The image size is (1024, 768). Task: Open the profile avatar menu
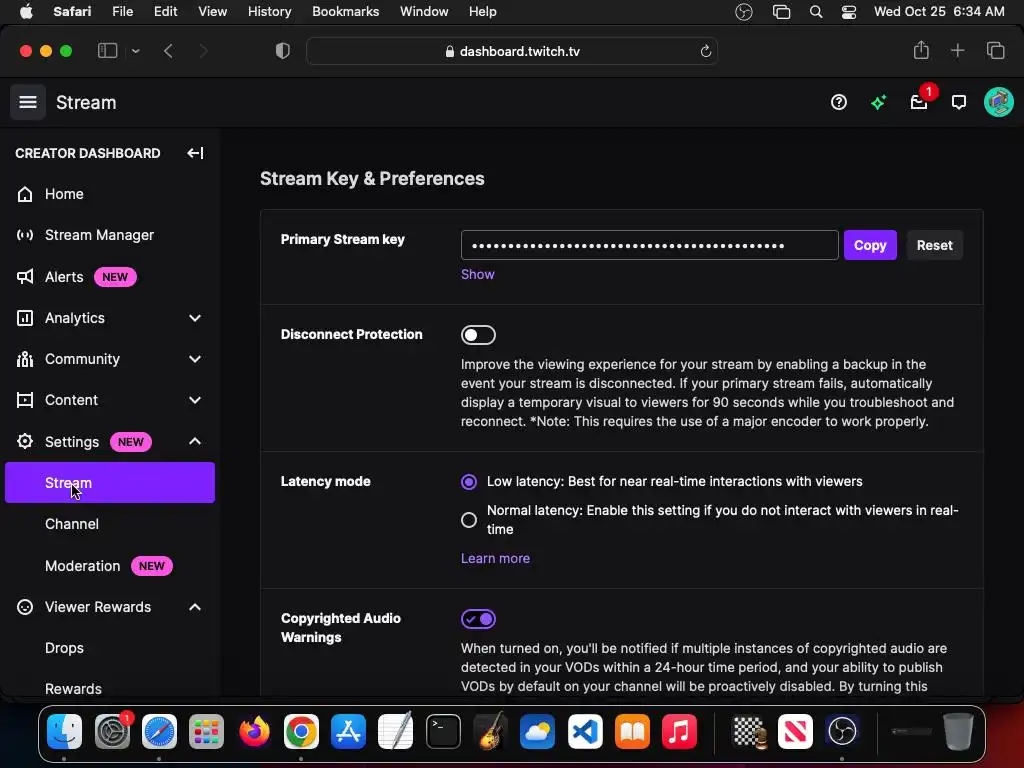point(999,102)
